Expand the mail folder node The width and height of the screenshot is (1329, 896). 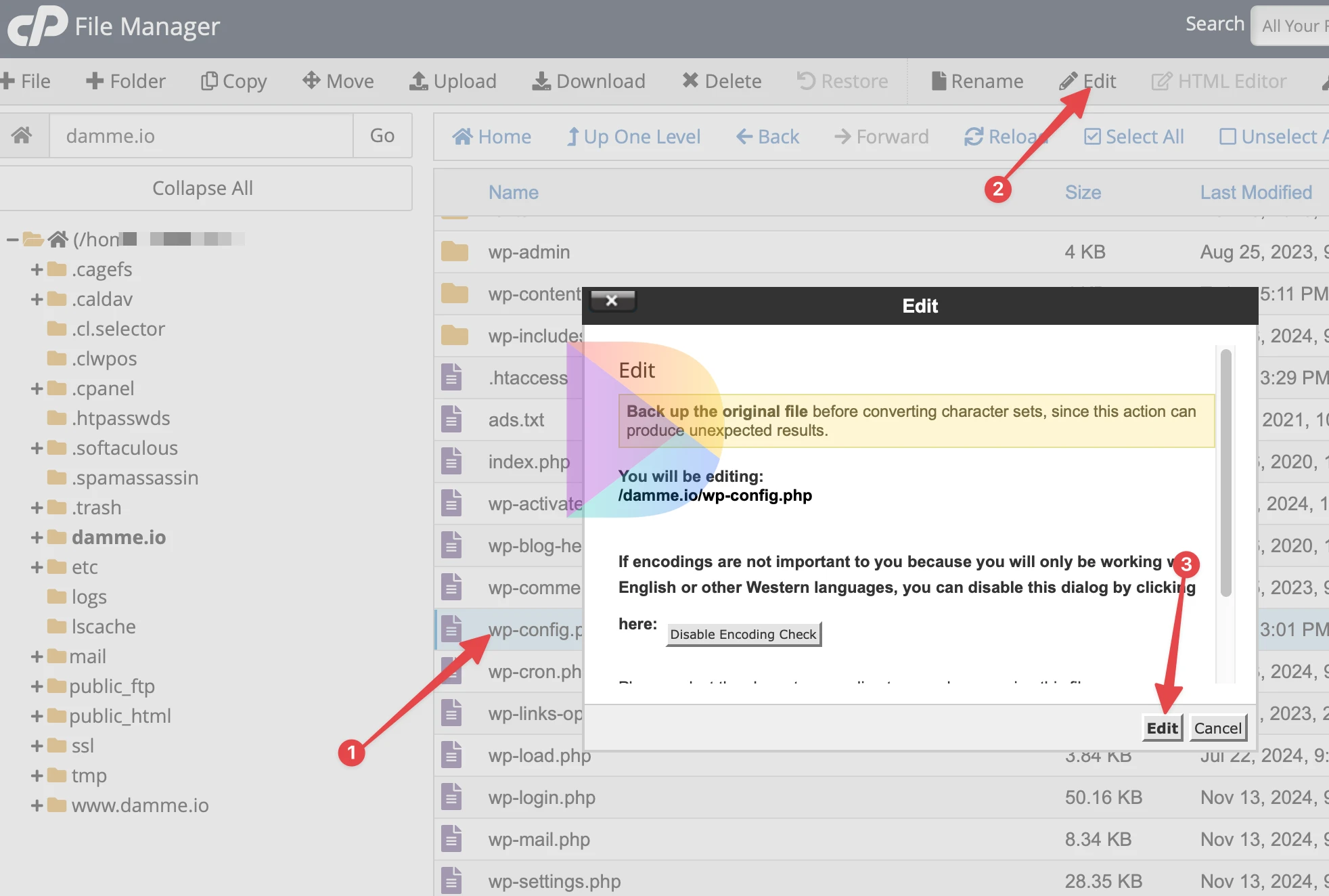37,656
